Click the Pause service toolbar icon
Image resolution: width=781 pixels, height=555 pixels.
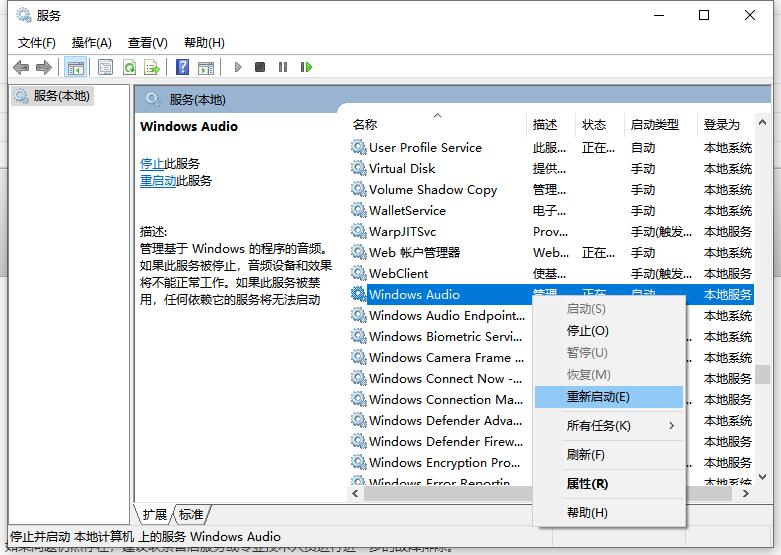coord(283,67)
